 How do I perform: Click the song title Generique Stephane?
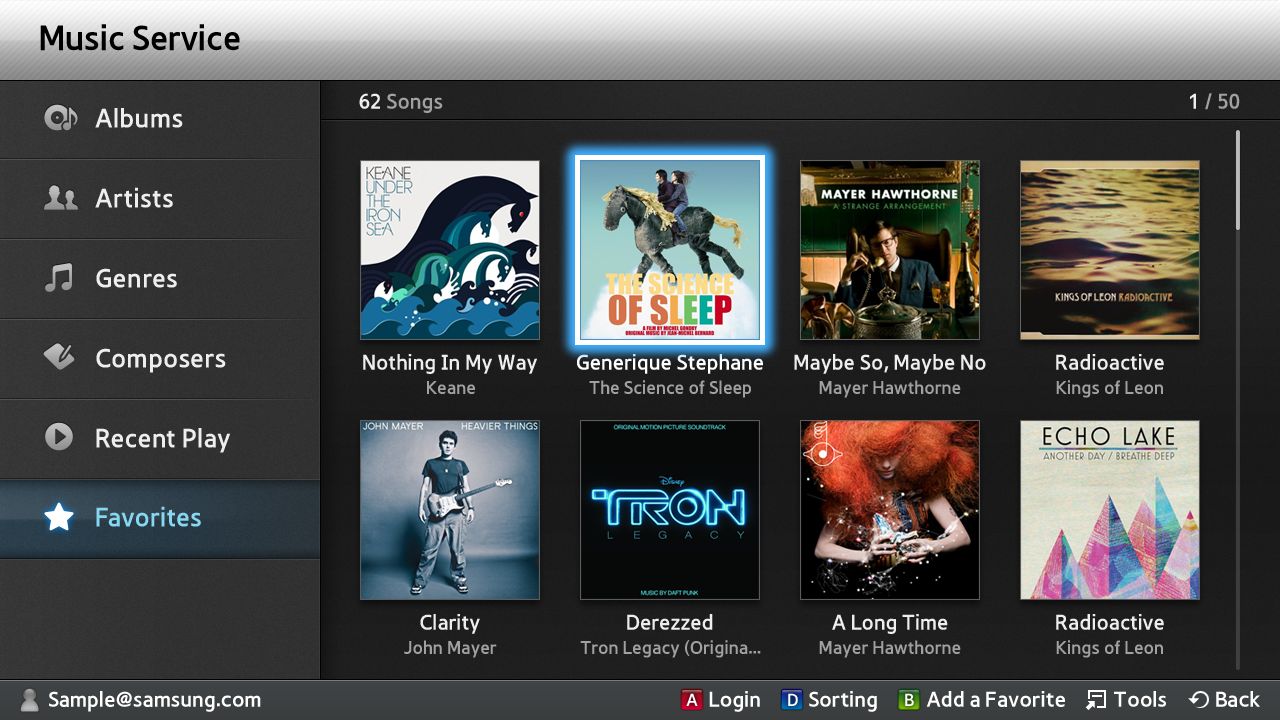click(x=670, y=363)
